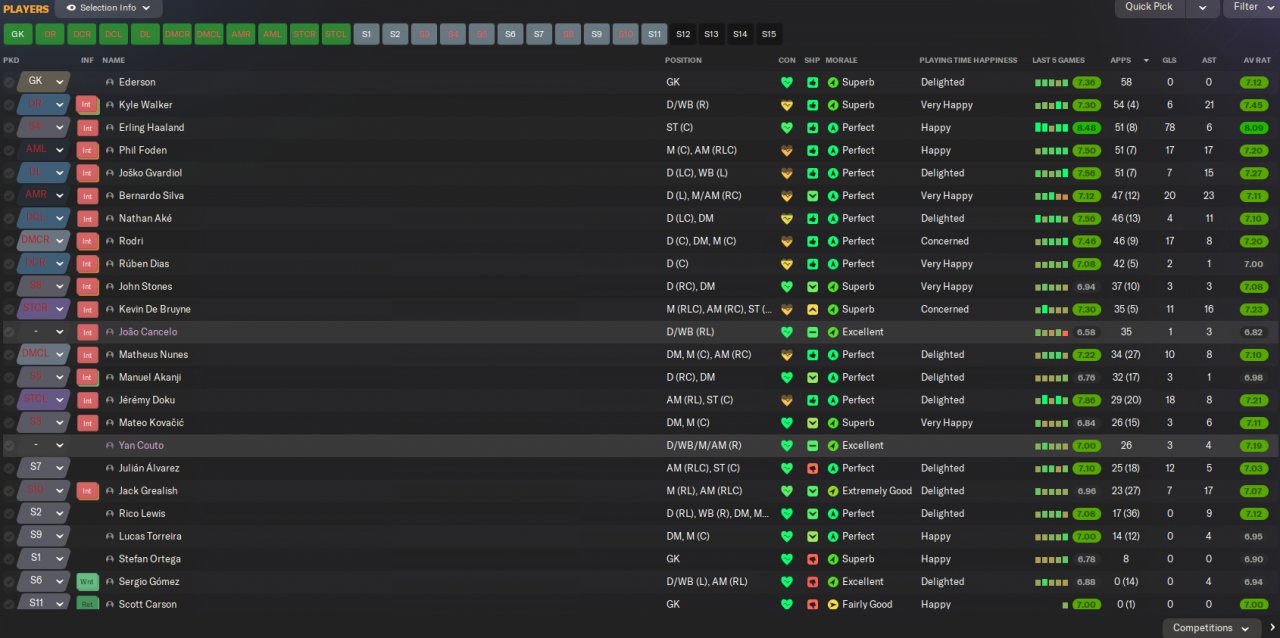Click Lucas Torreira's match sharpness icon
This screenshot has width=1280, height=638.
813,536
